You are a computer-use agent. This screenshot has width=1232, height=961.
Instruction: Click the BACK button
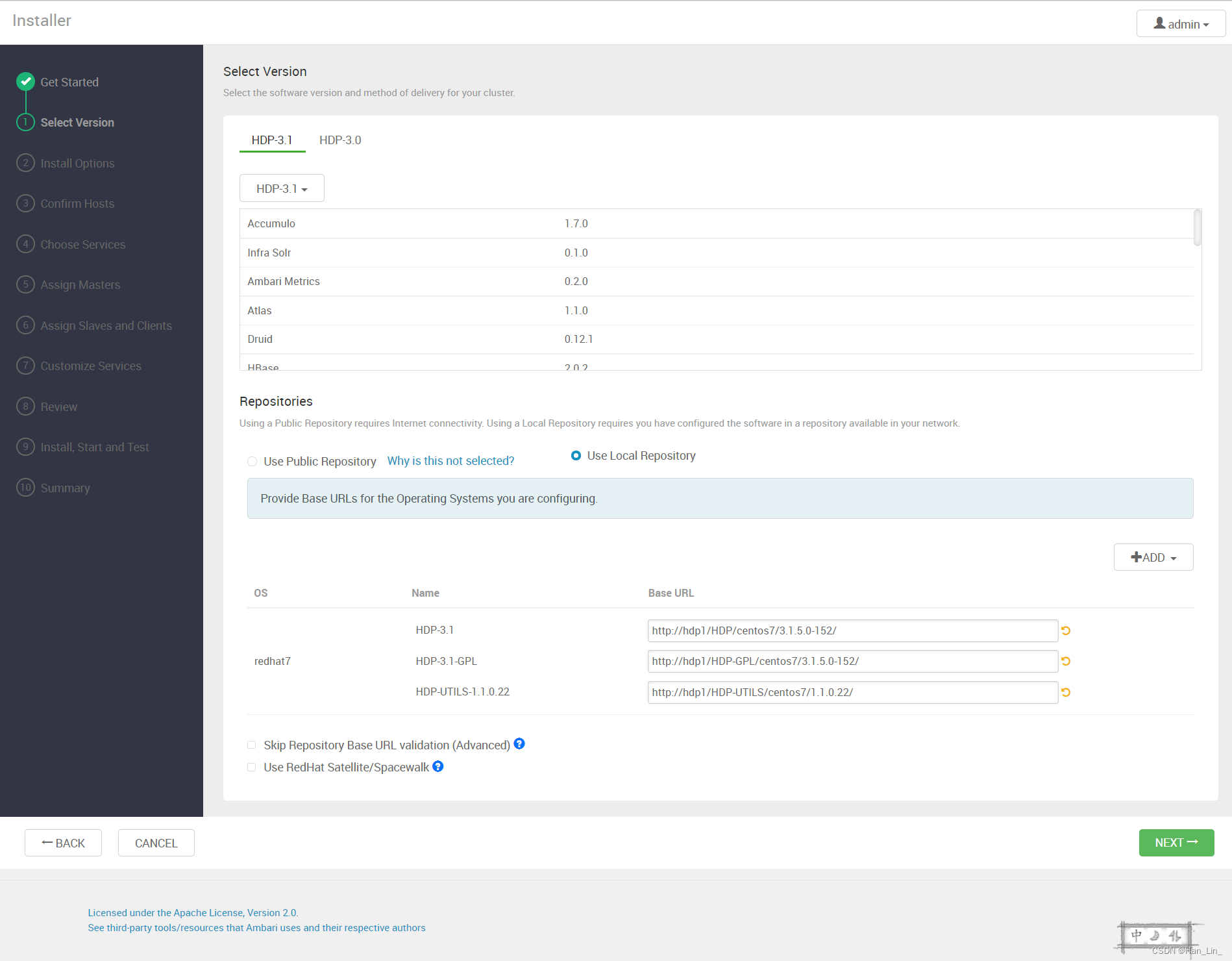pyautogui.click(x=63, y=843)
